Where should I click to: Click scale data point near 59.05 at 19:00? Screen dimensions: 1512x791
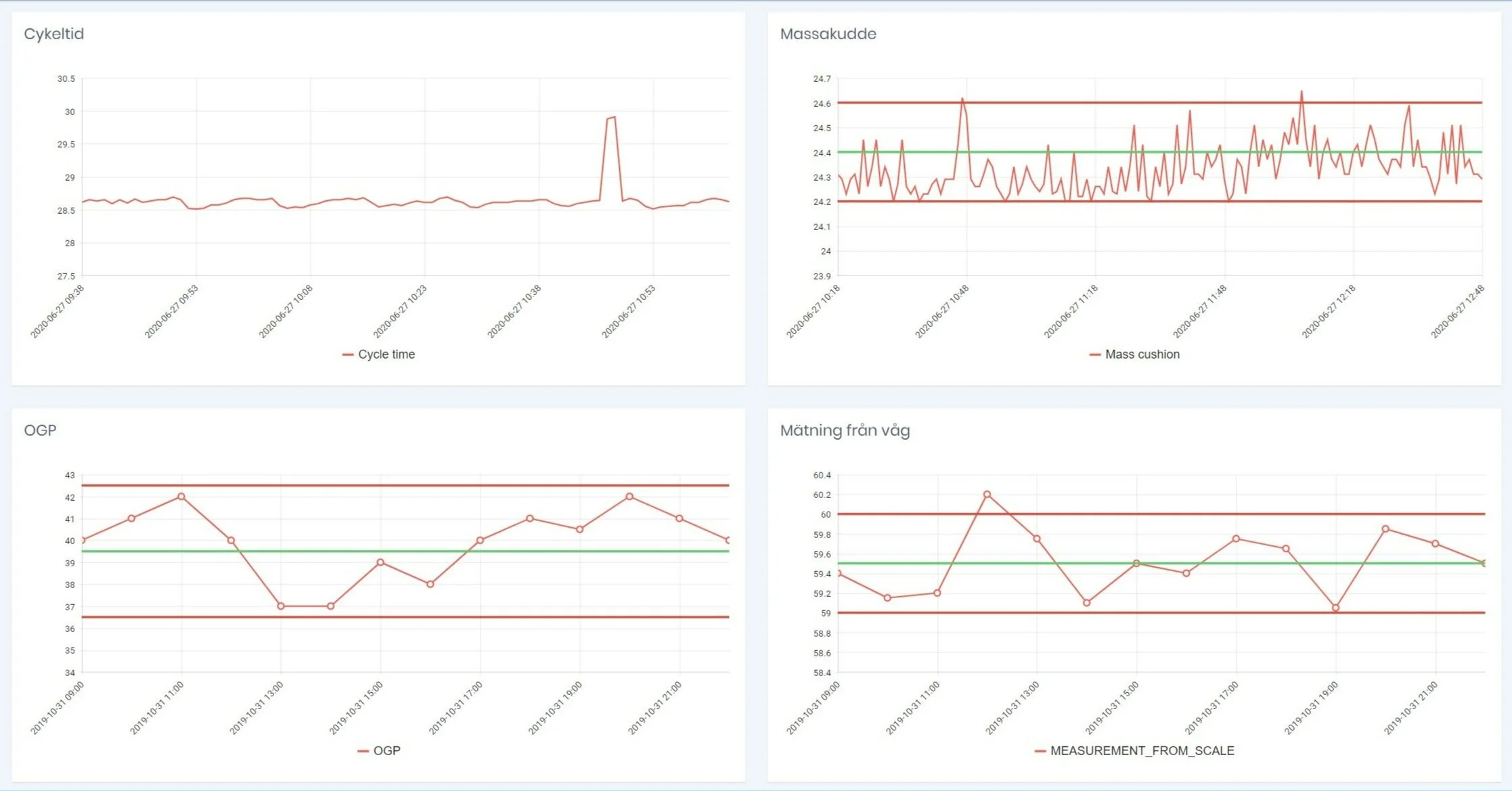tap(1335, 608)
